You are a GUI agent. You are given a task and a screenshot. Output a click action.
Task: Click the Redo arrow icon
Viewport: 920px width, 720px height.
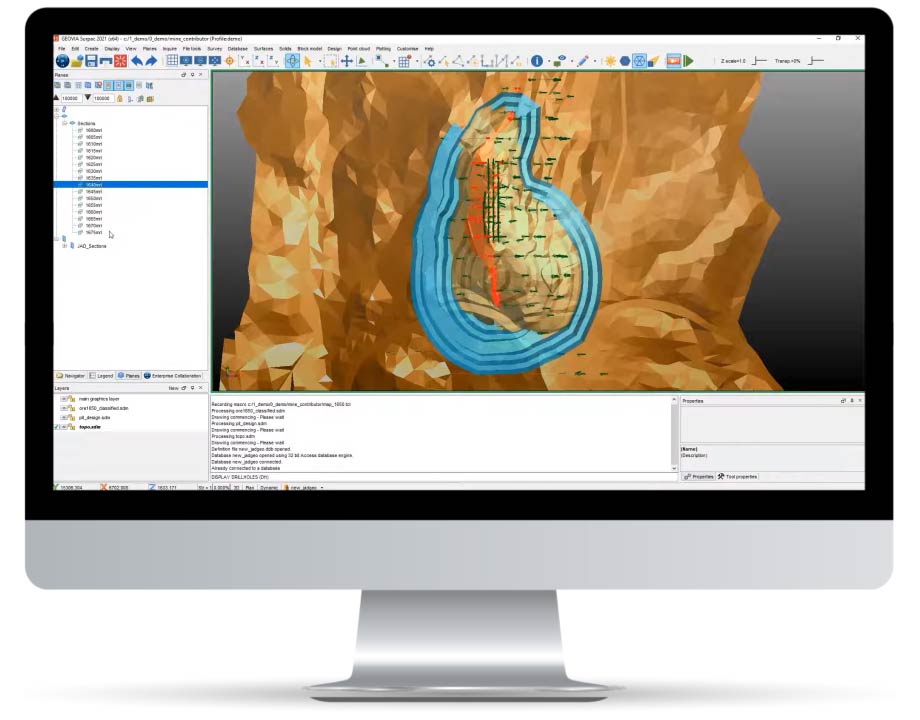click(151, 61)
